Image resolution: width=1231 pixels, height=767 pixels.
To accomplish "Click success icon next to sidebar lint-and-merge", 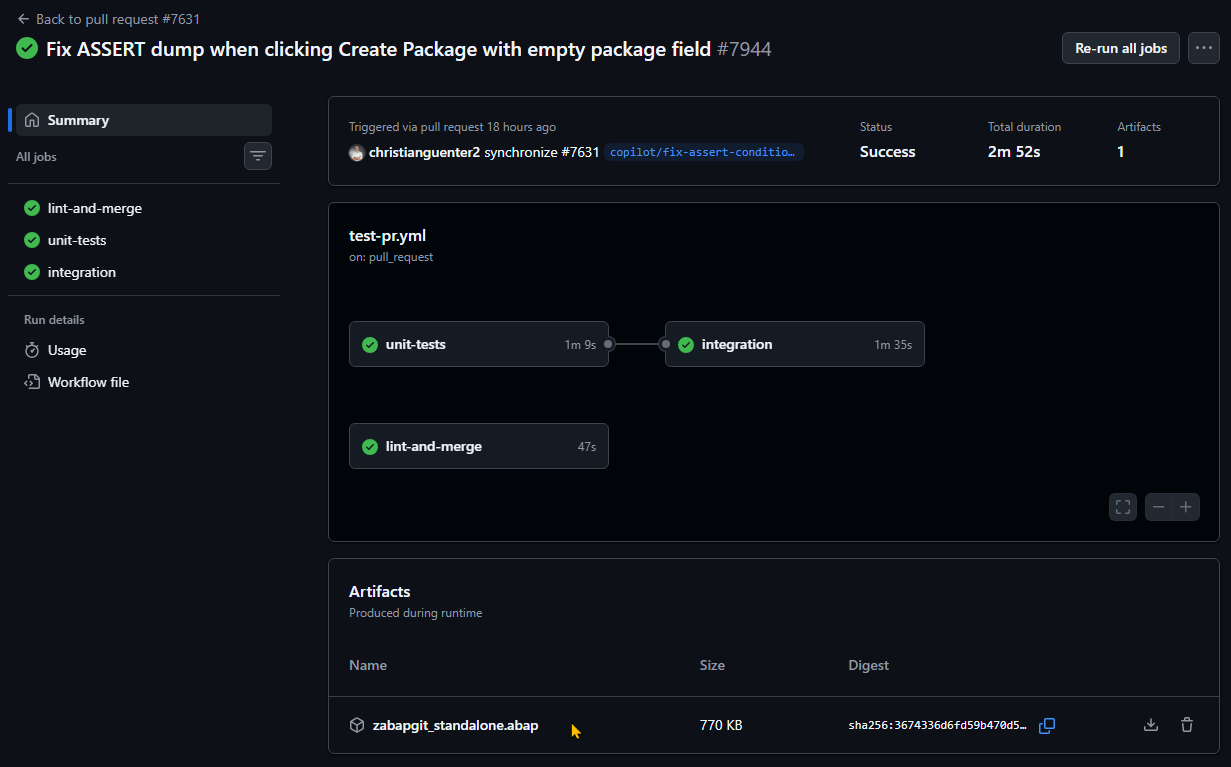I will pyautogui.click(x=32, y=208).
